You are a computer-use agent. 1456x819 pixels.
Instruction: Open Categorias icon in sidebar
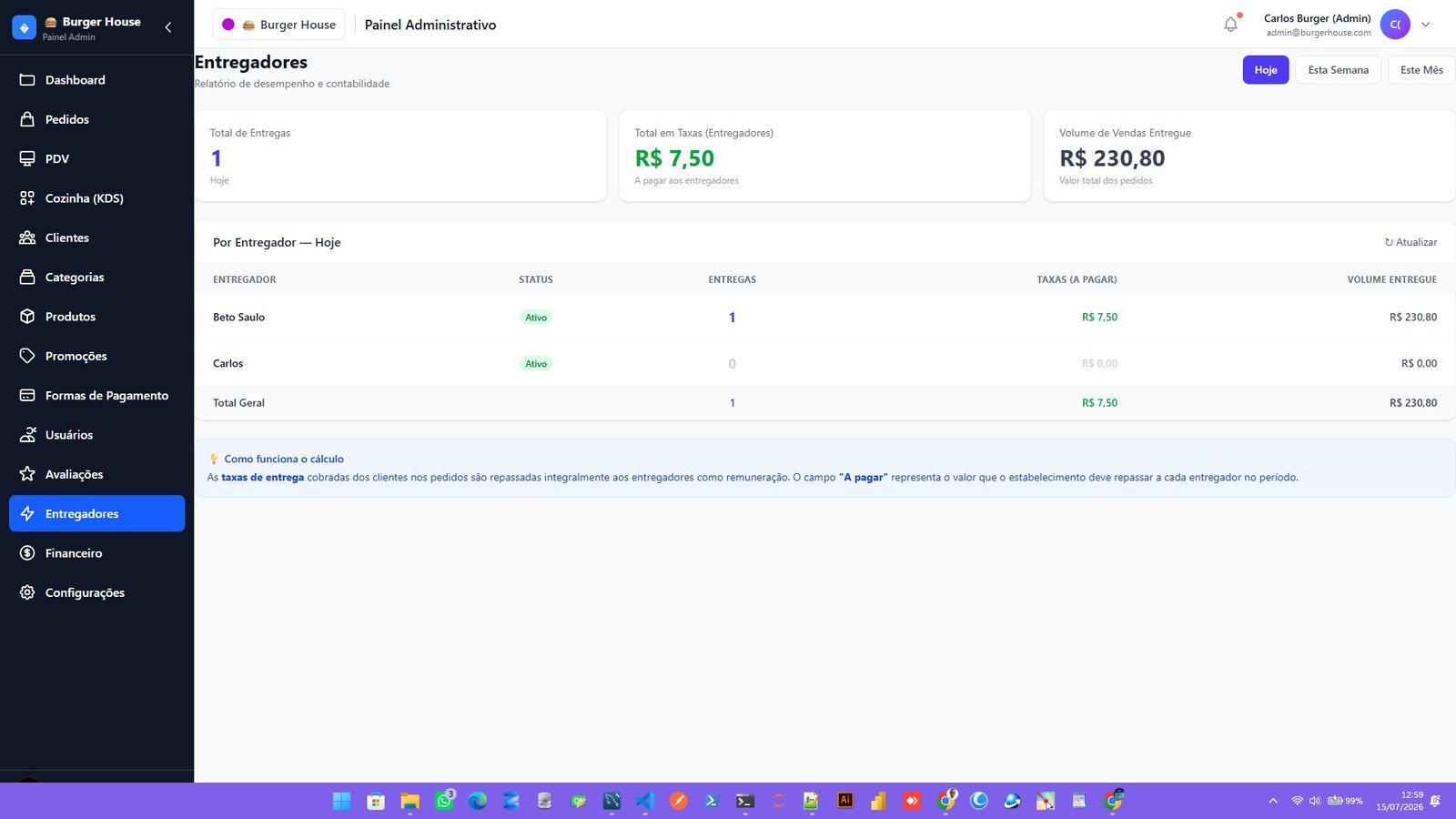click(x=27, y=277)
